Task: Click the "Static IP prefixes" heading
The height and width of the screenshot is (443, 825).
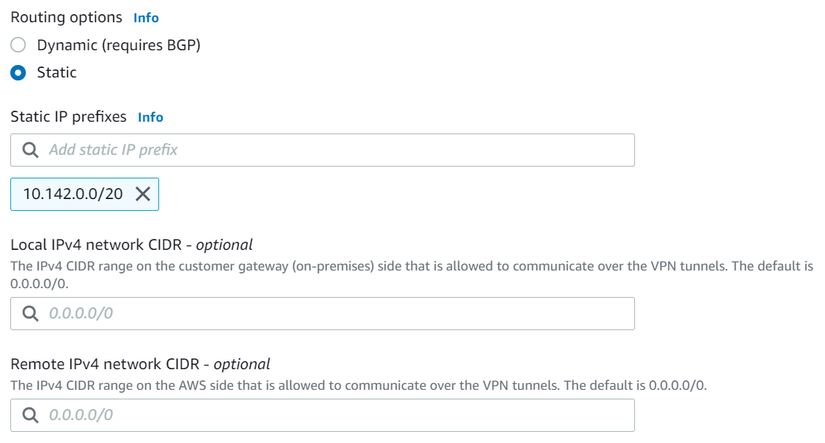Action: [x=68, y=116]
